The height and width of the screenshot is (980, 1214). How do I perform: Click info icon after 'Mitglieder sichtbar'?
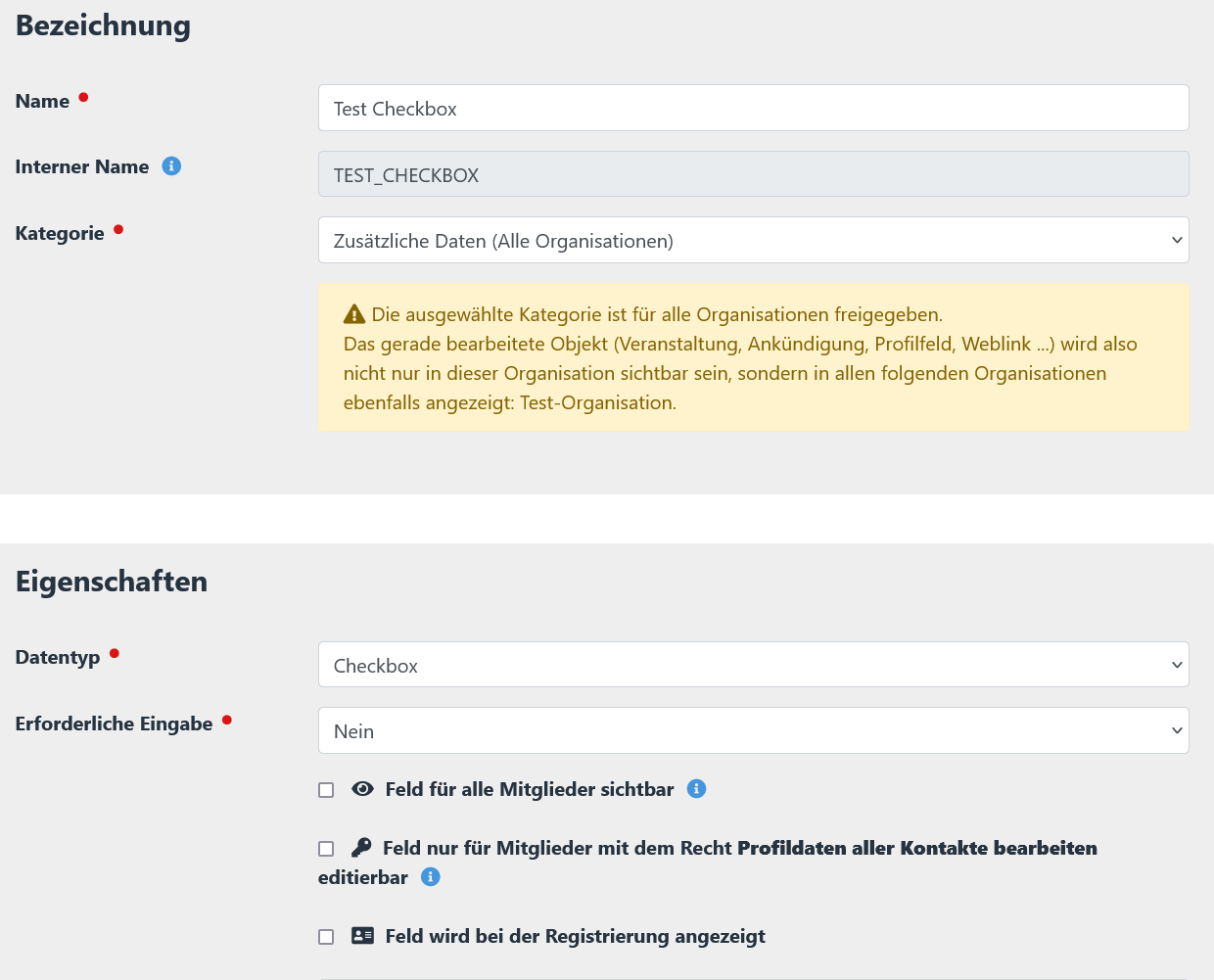click(696, 789)
